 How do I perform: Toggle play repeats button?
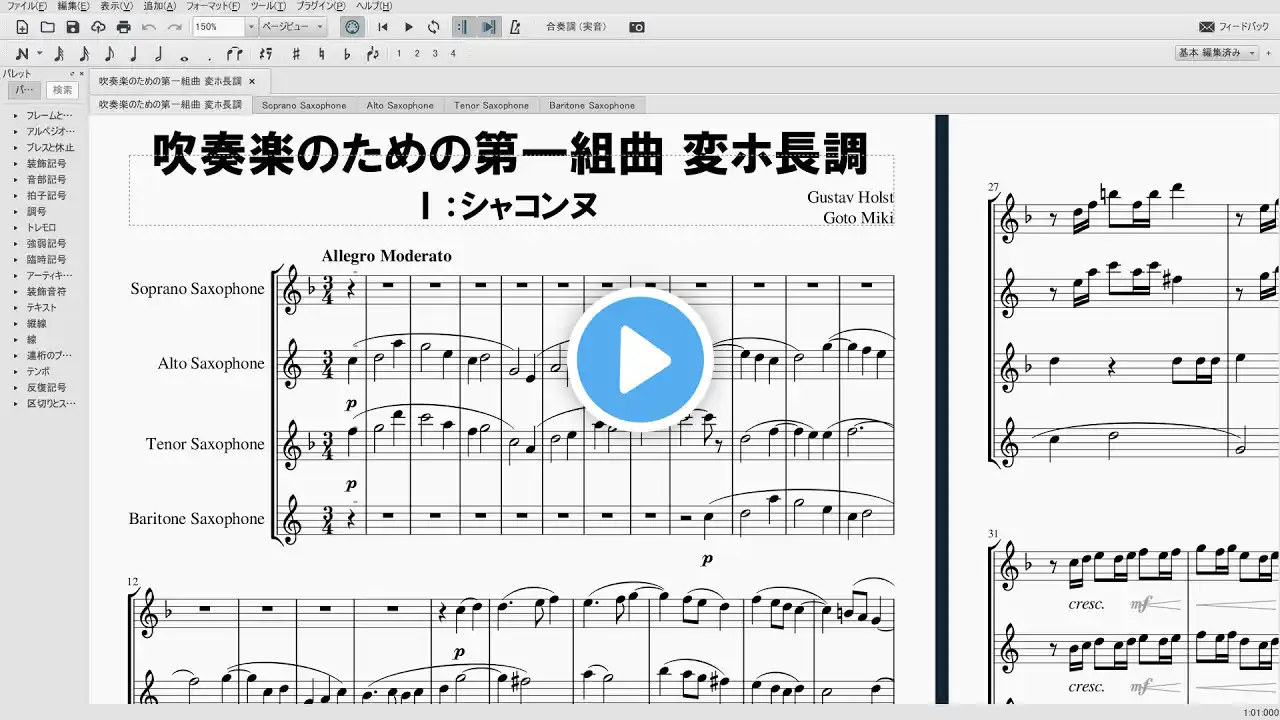pyautogui.click(x=463, y=27)
